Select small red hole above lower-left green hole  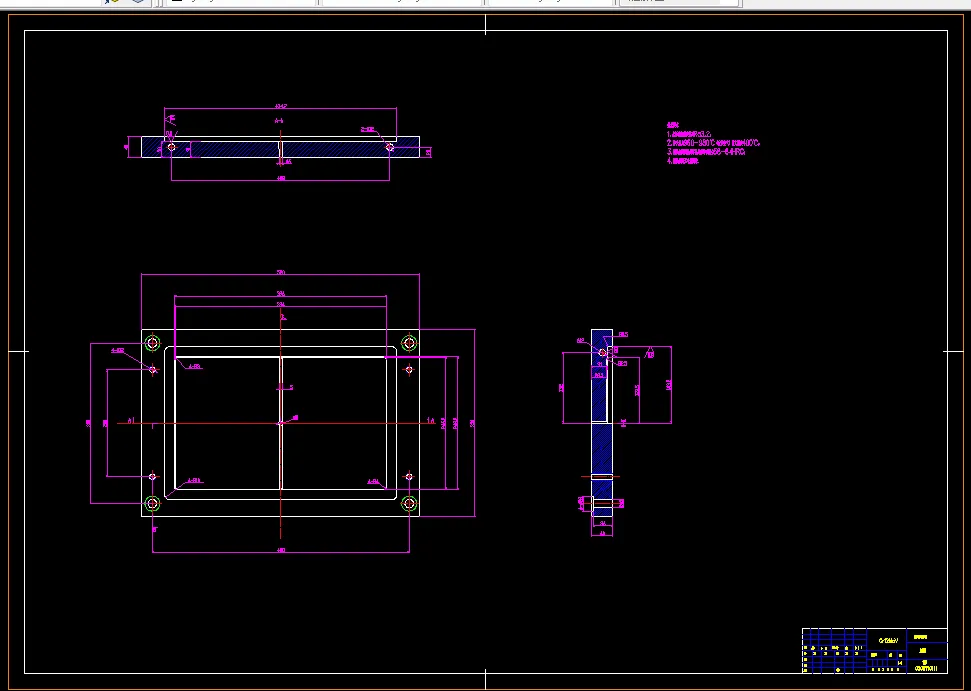pos(153,477)
